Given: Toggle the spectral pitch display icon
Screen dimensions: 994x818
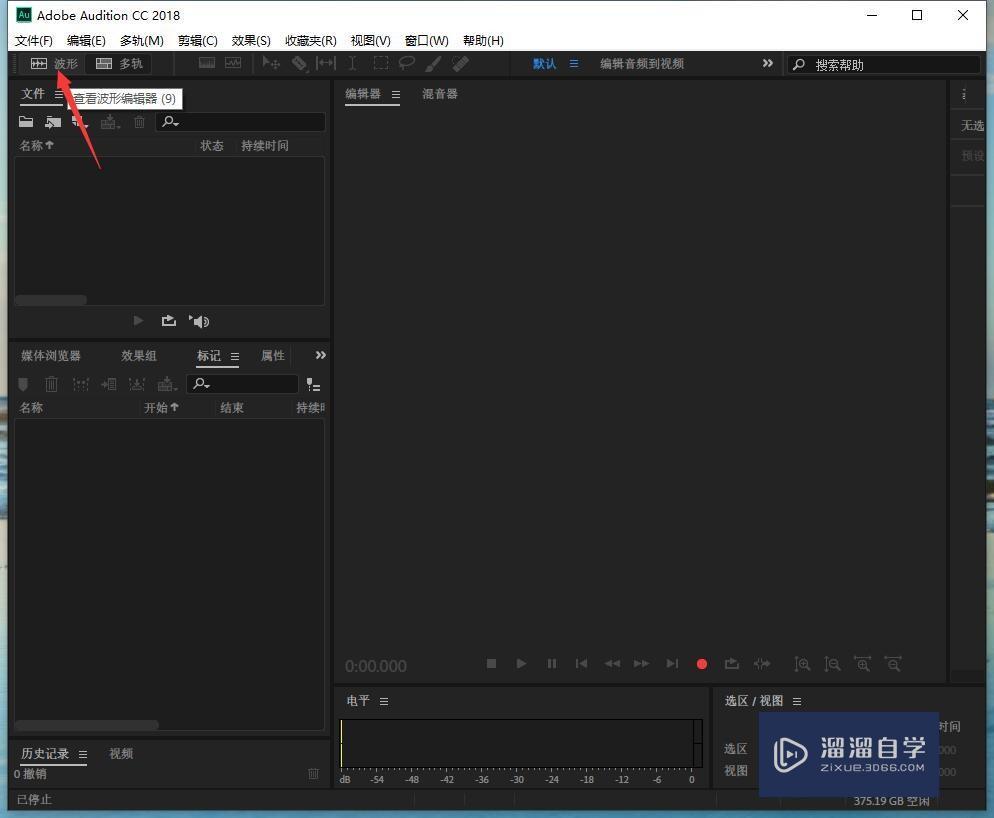Looking at the screenshot, I should click(233, 63).
